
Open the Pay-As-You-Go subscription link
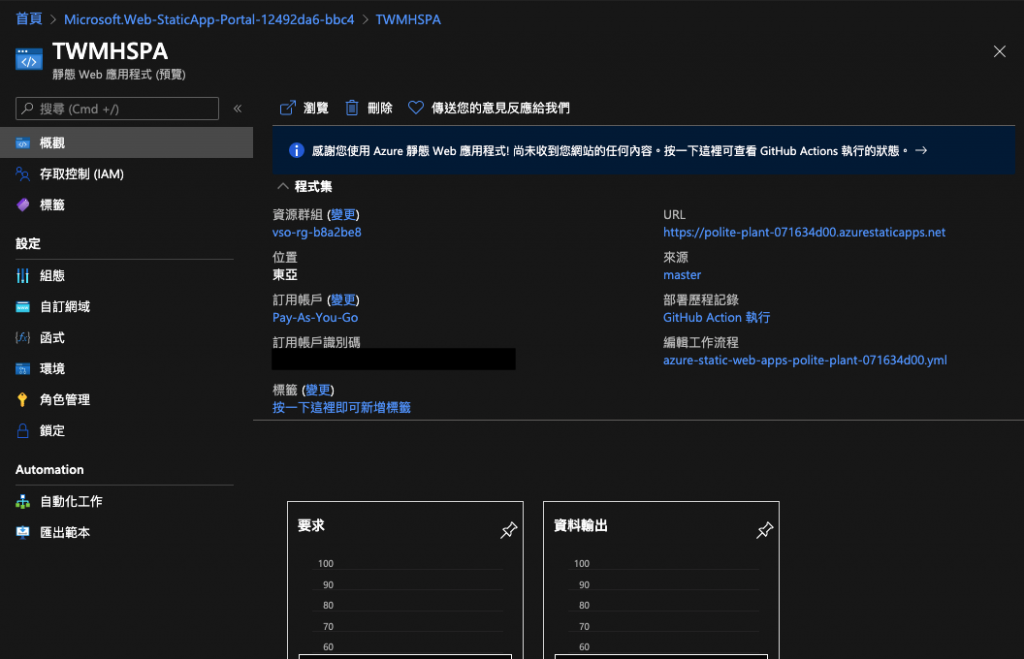(x=315, y=317)
